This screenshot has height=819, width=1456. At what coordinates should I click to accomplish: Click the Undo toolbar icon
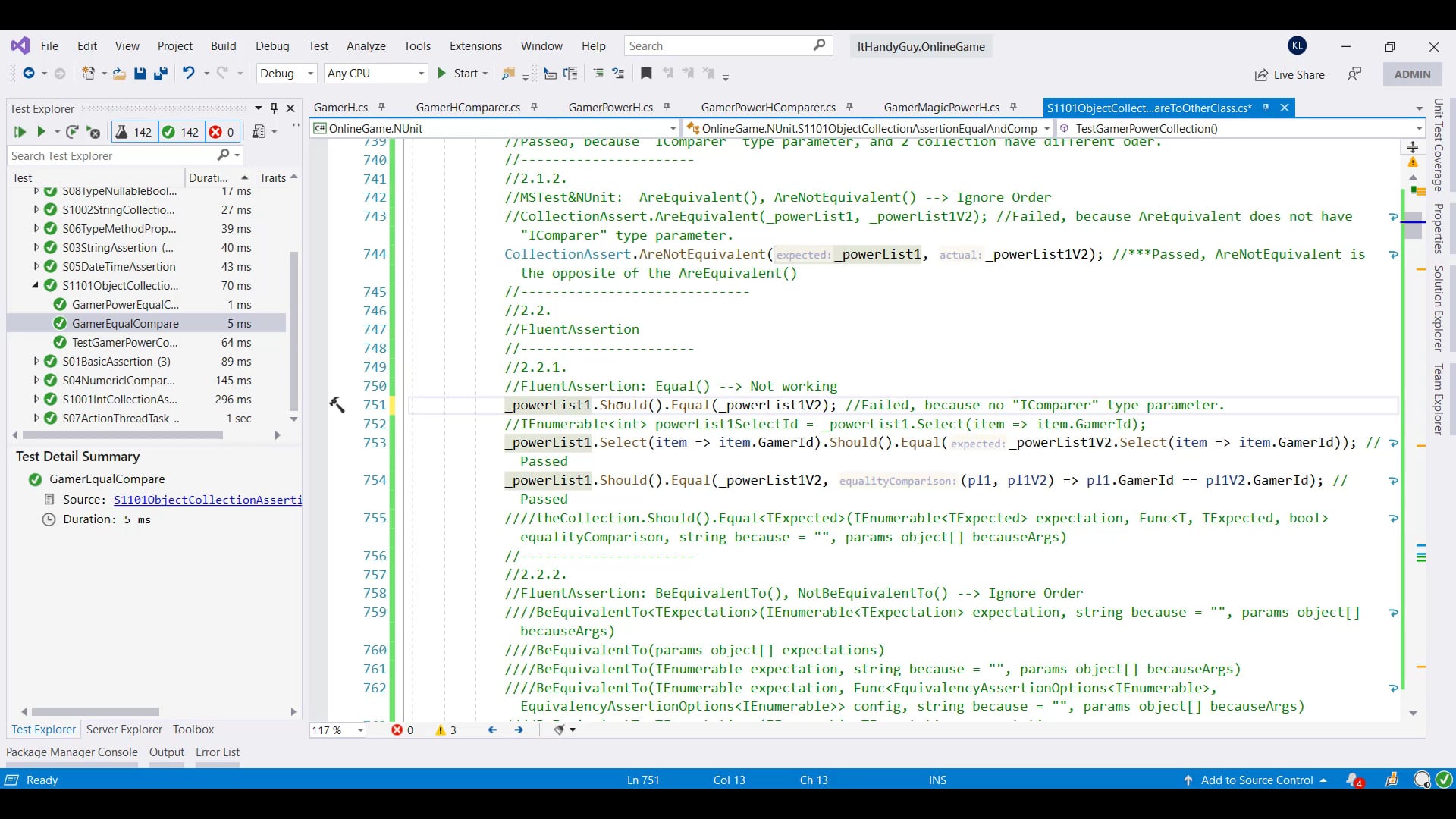point(188,74)
